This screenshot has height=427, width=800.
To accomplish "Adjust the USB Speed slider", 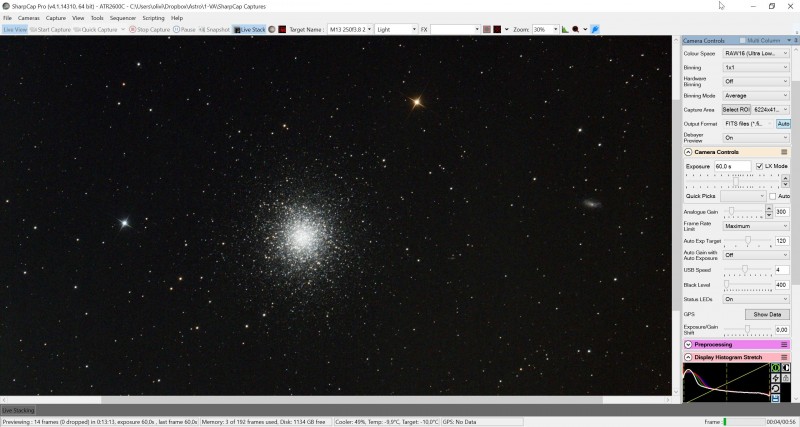I will [744, 269].
